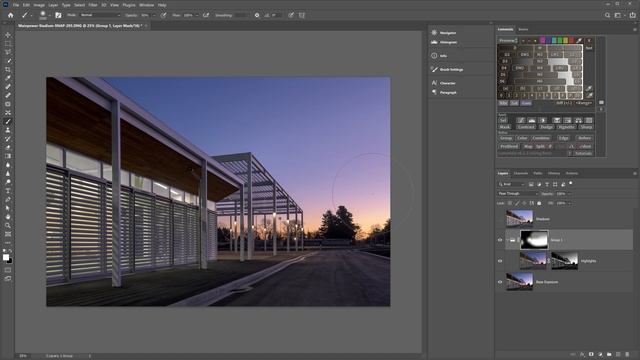Screen dimensions: 640x360
Task: Select the Hand tool
Action: [8, 217]
